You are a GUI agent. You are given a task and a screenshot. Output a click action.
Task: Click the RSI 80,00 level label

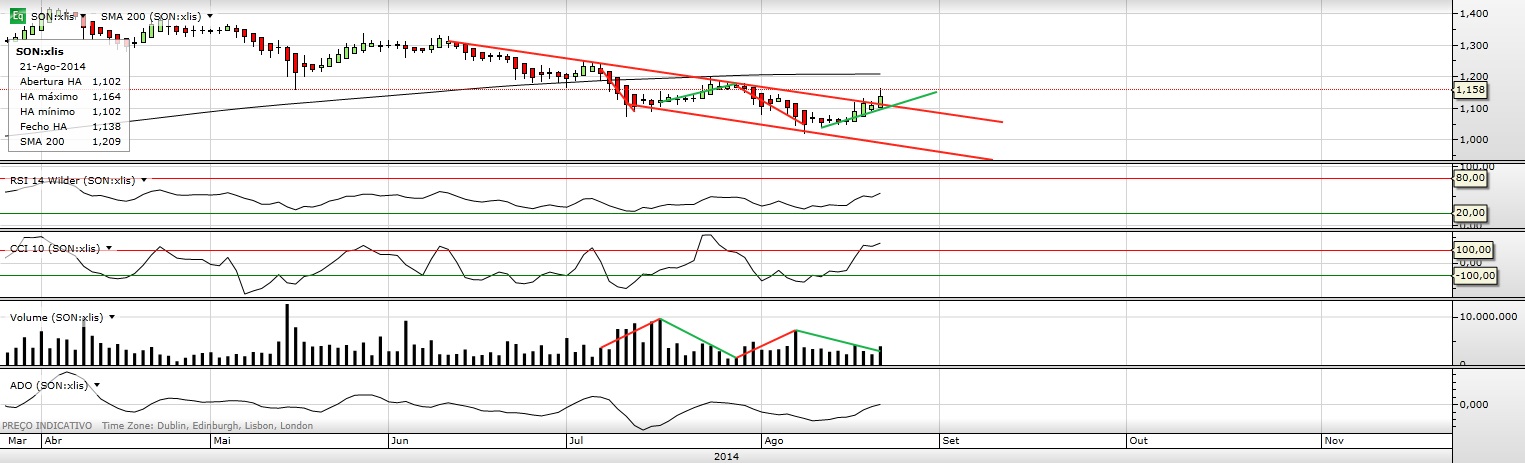[1469, 179]
